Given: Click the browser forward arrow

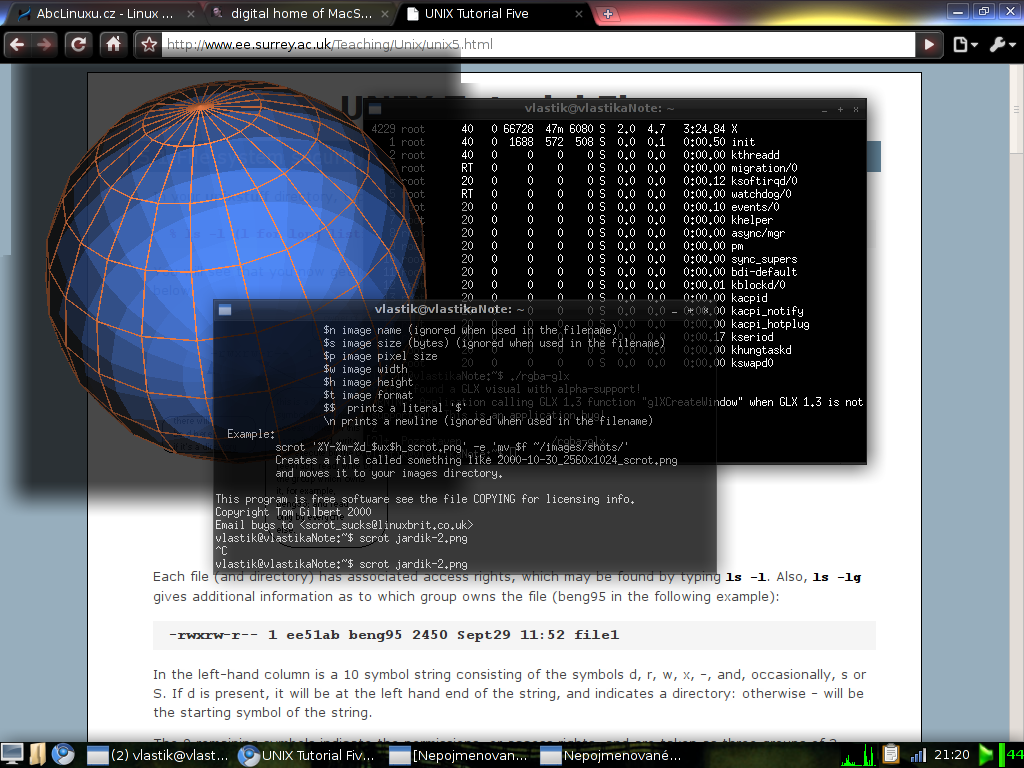Looking at the screenshot, I should tap(44, 44).
